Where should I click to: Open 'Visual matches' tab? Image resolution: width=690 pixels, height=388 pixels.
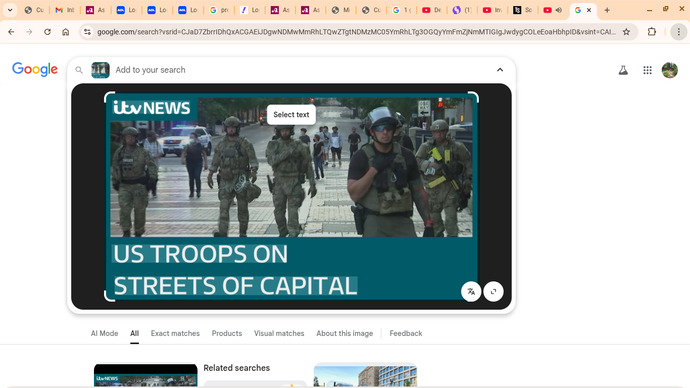[279, 333]
